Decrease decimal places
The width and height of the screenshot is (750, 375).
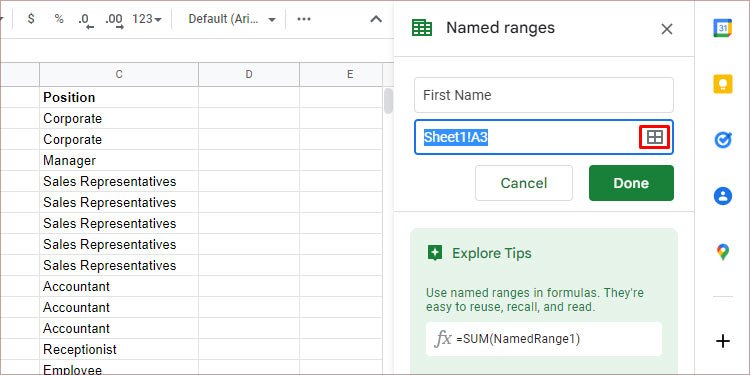[x=86, y=20]
